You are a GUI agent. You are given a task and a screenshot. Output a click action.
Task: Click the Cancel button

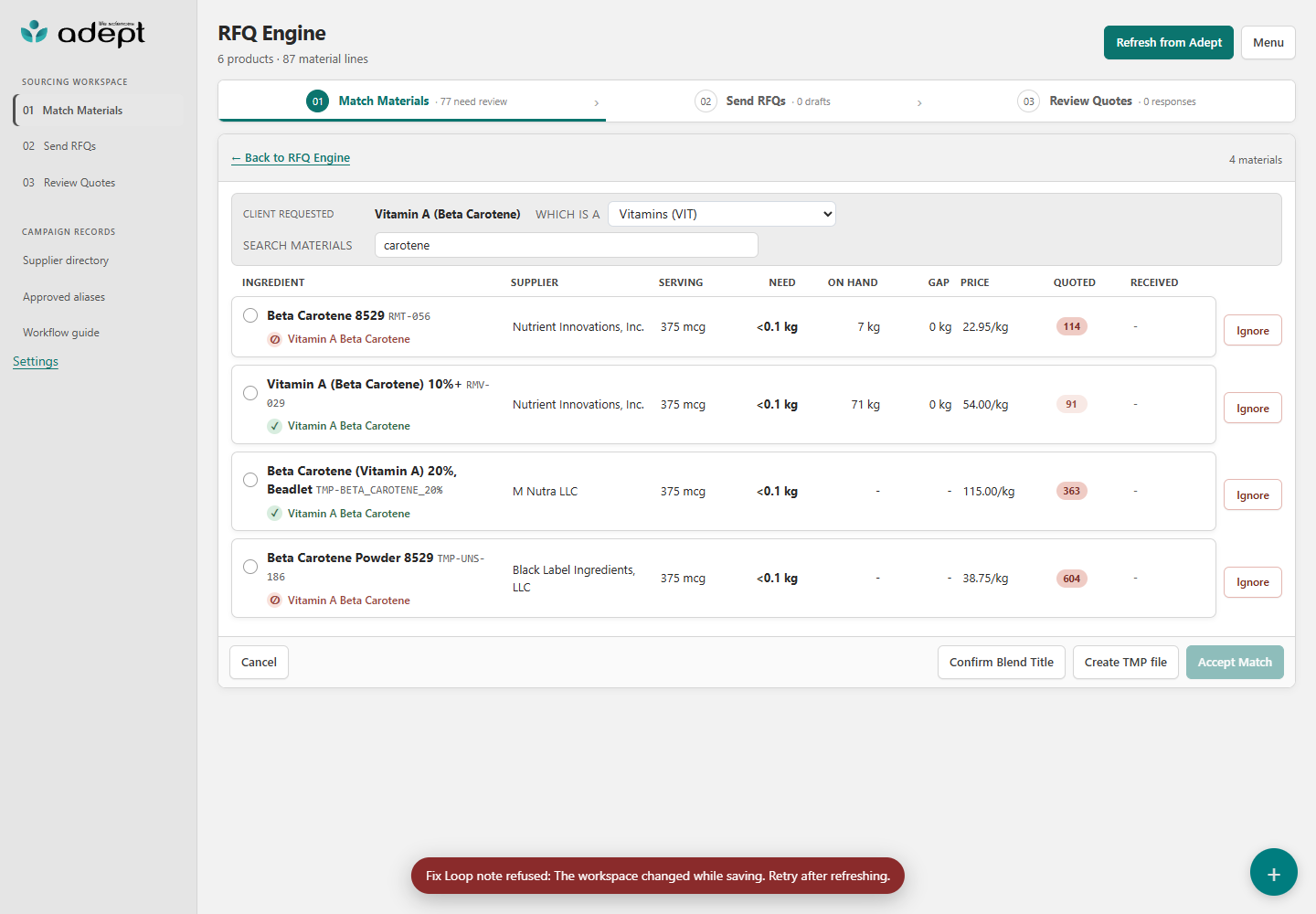point(259,663)
